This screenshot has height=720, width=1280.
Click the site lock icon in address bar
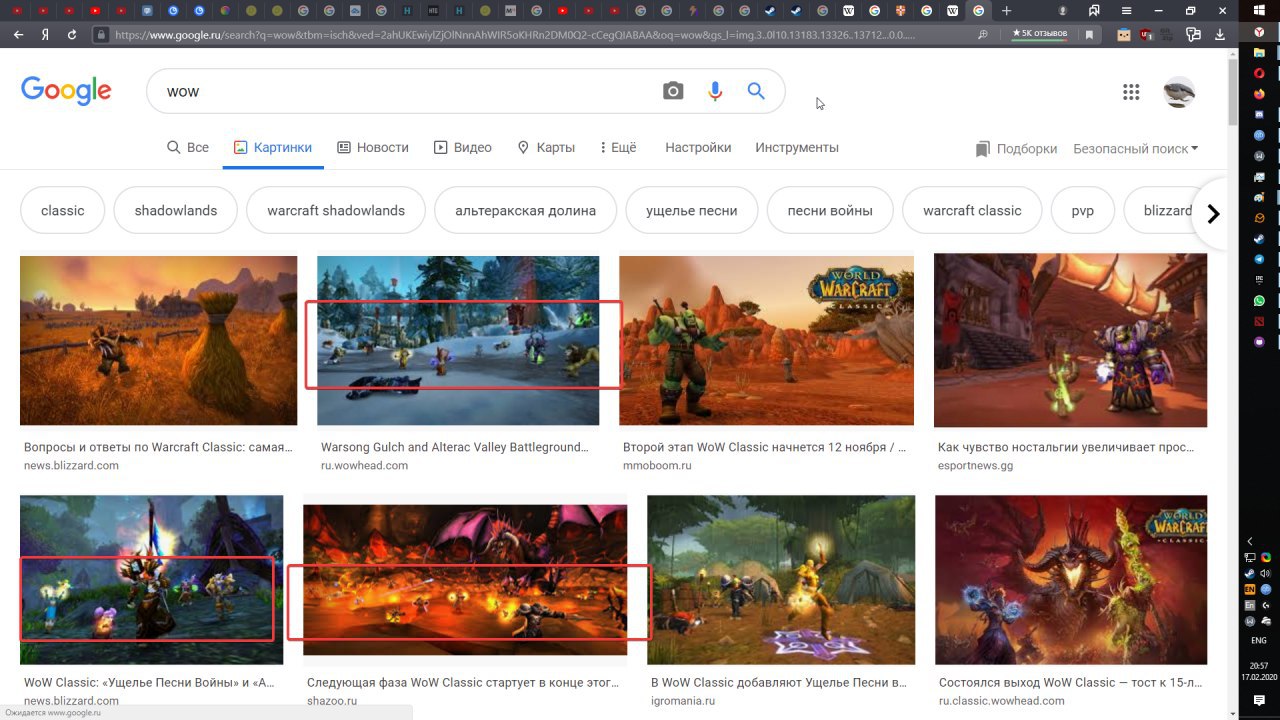[100, 34]
